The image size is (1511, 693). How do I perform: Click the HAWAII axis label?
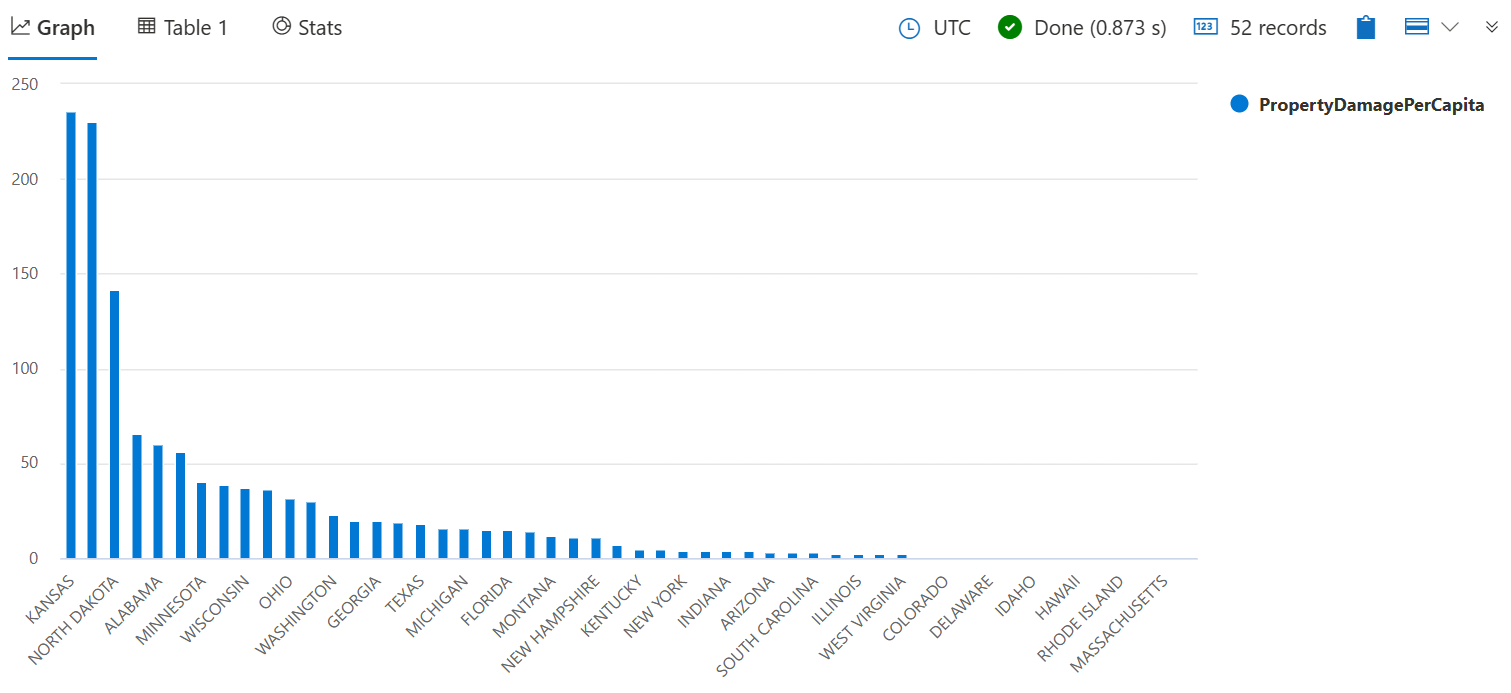coord(1060,596)
